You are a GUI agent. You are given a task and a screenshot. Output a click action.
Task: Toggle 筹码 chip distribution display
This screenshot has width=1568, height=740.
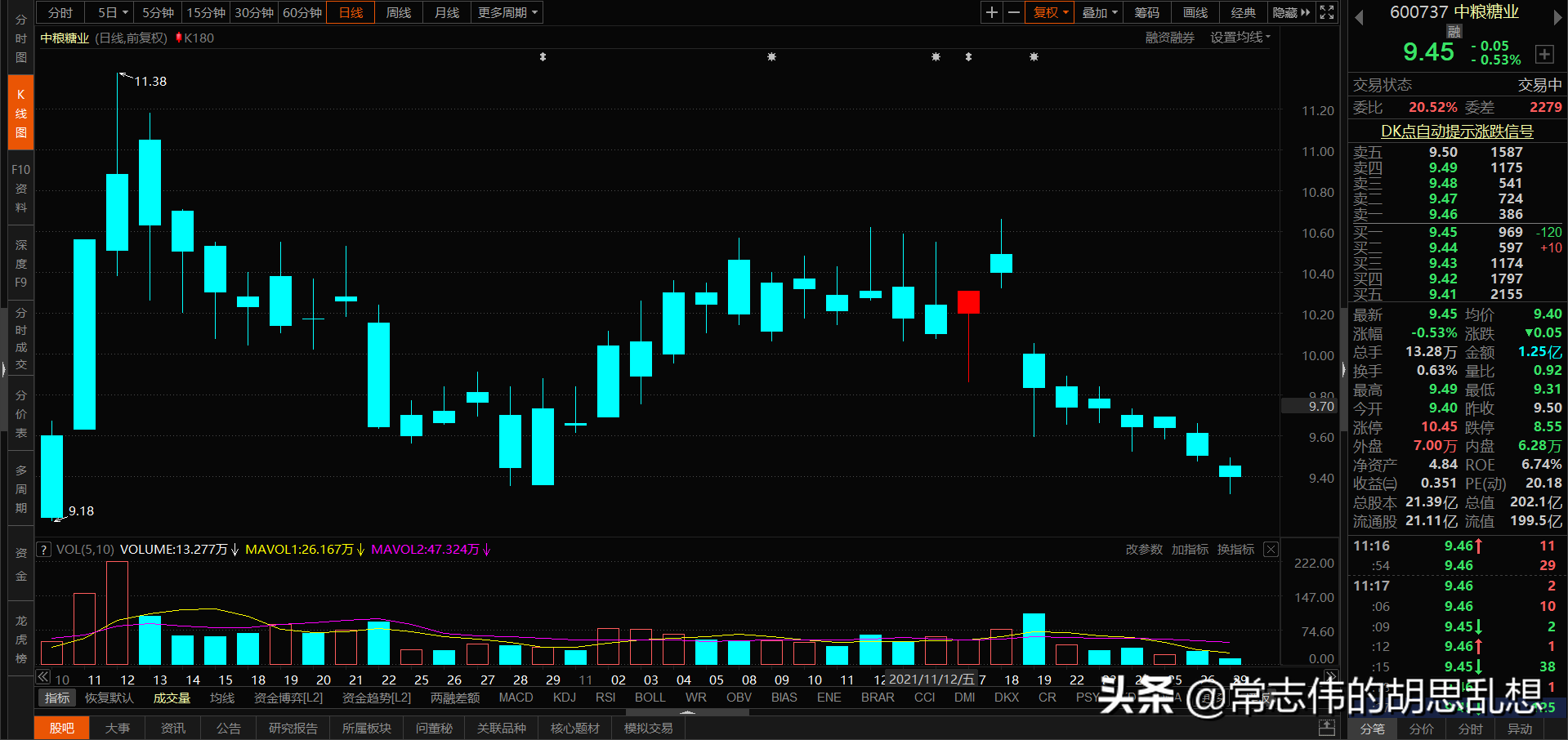[1146, 12]
